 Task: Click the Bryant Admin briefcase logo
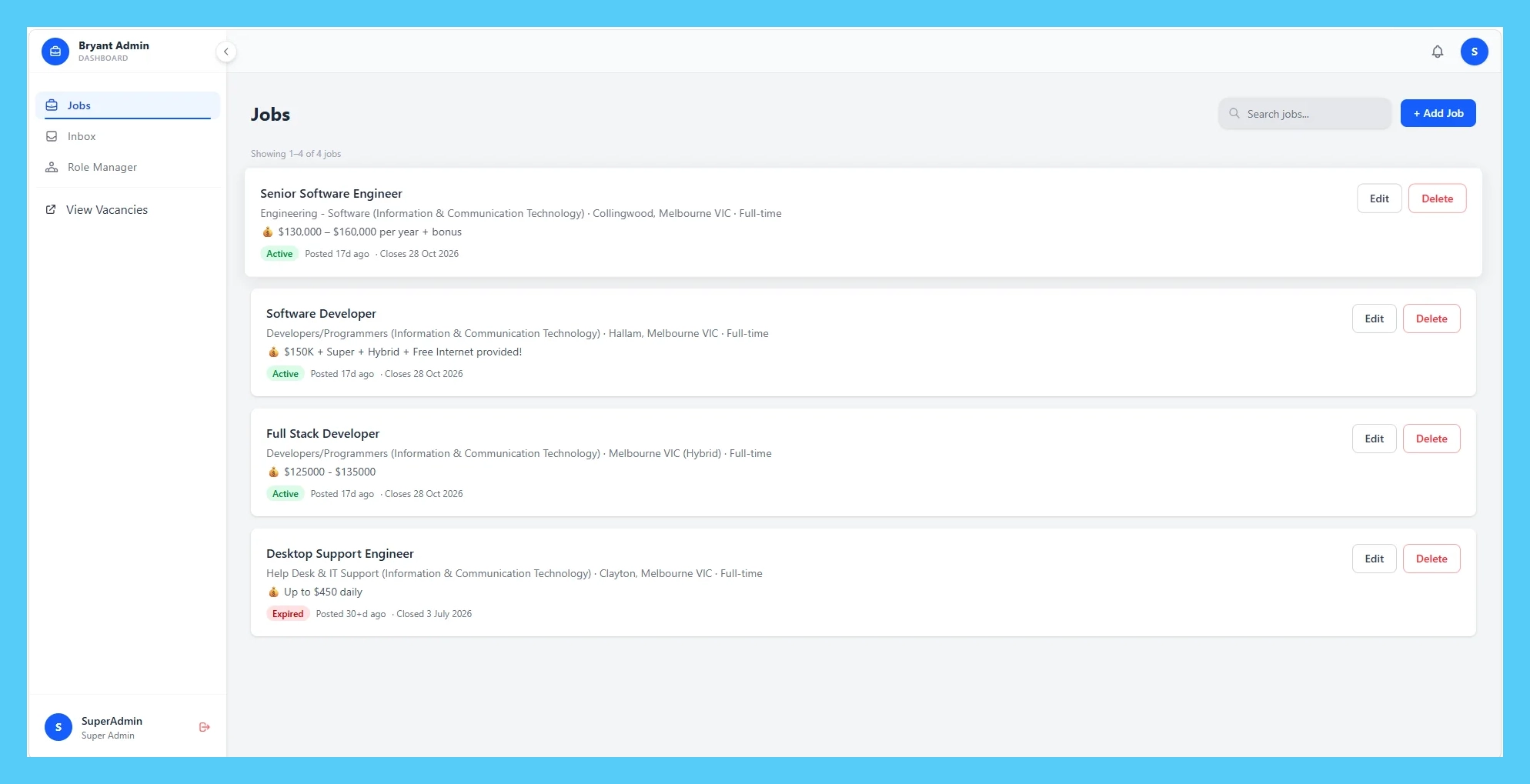pos(55,52)
